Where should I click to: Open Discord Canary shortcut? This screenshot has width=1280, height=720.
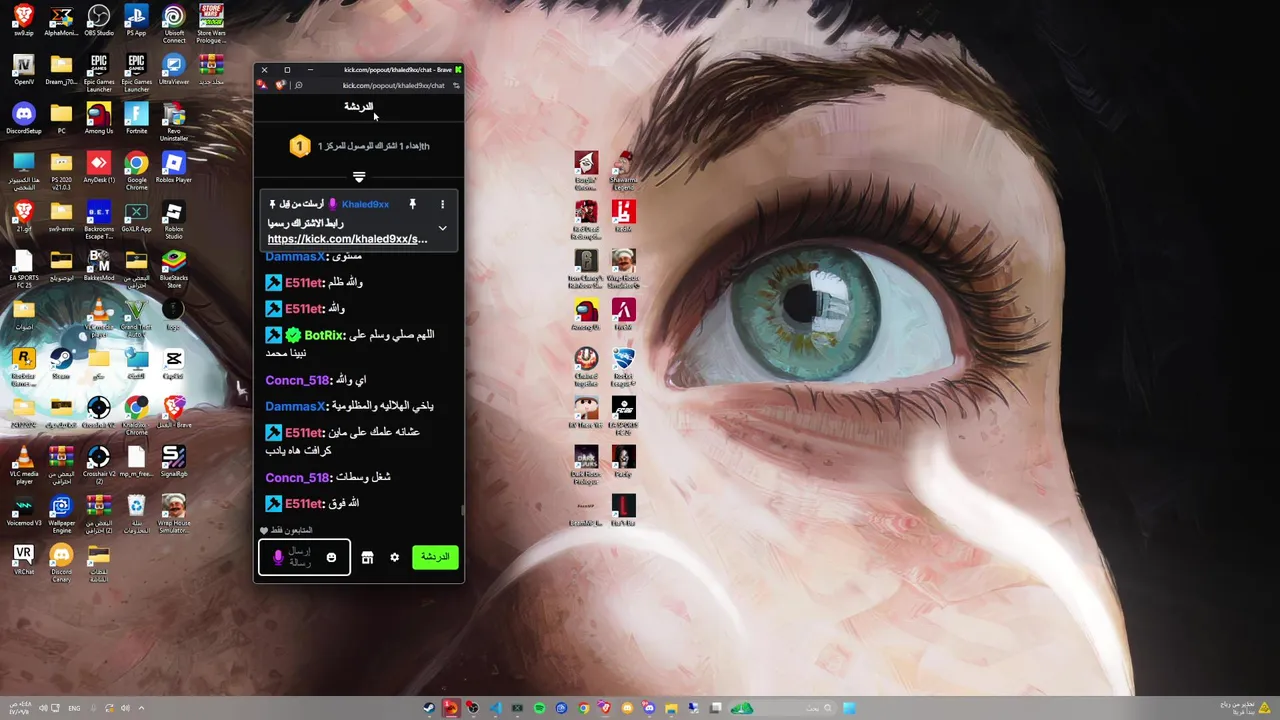click(x=61, y=563)
